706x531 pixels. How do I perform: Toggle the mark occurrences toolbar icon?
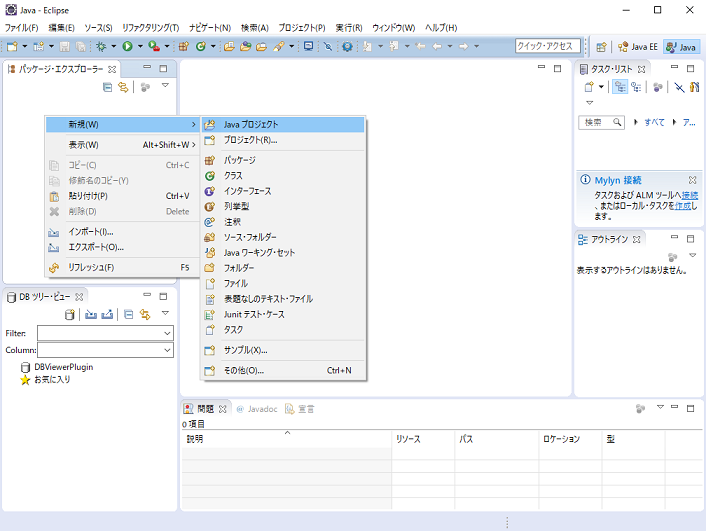click(x=328, y=46)
